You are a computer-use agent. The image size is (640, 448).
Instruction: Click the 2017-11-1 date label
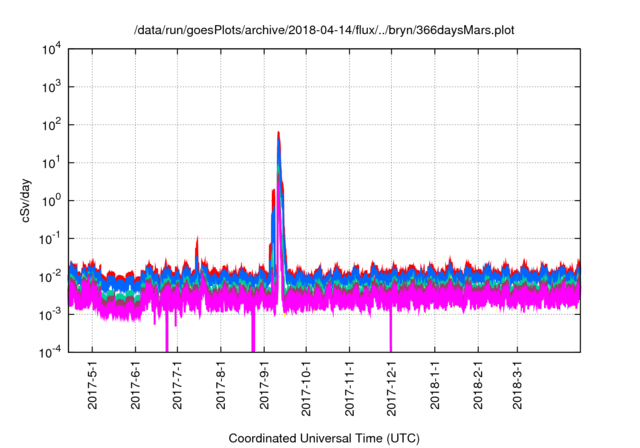point(349,388)
